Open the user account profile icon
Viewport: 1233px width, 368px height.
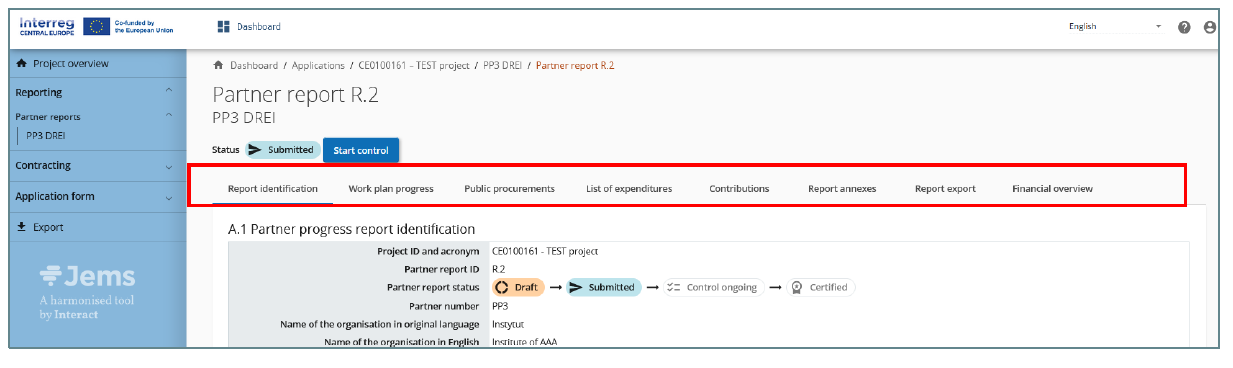tap(1209, 27)
